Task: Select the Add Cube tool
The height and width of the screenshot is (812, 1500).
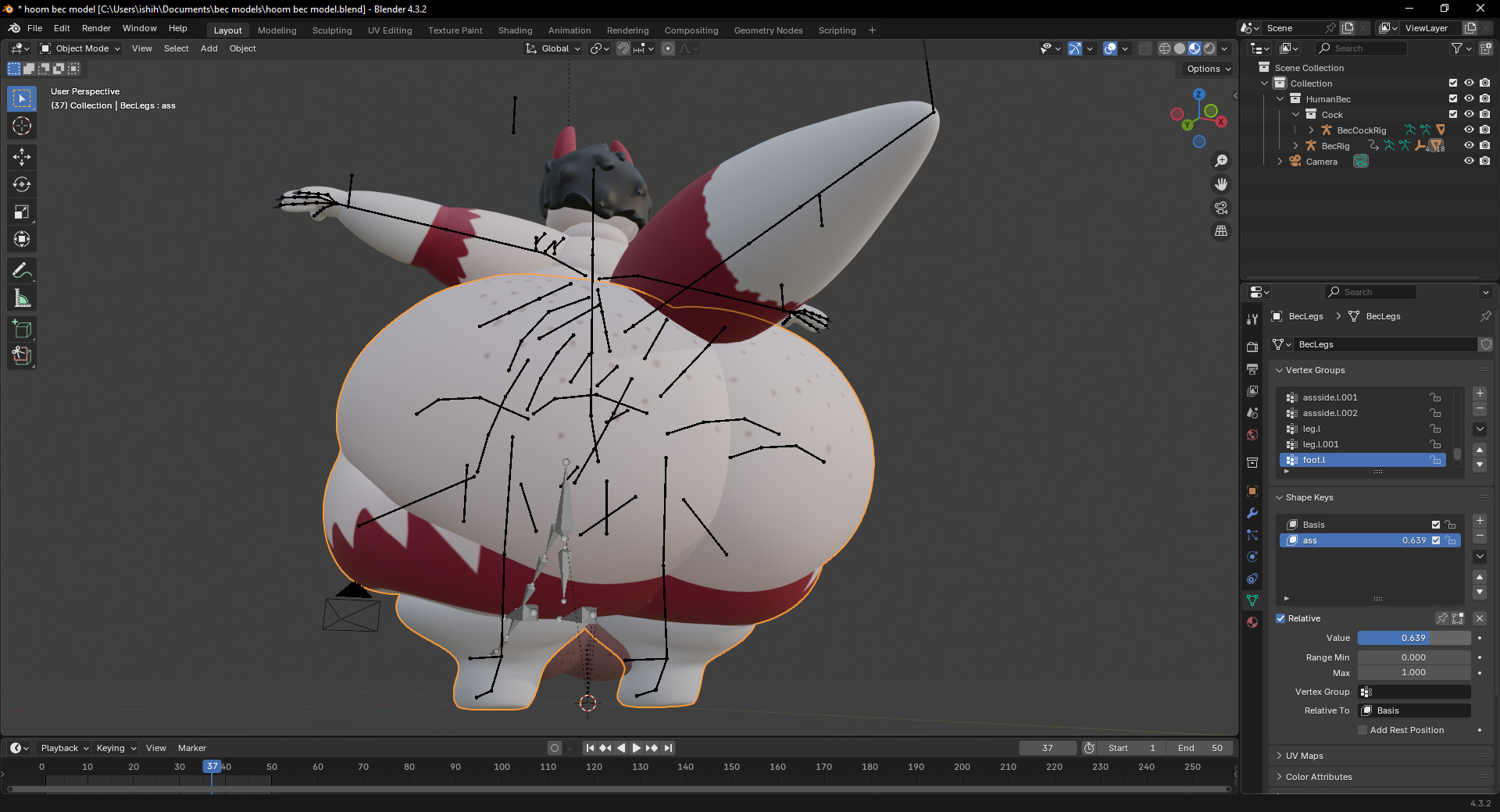Action: click(22, 329)
